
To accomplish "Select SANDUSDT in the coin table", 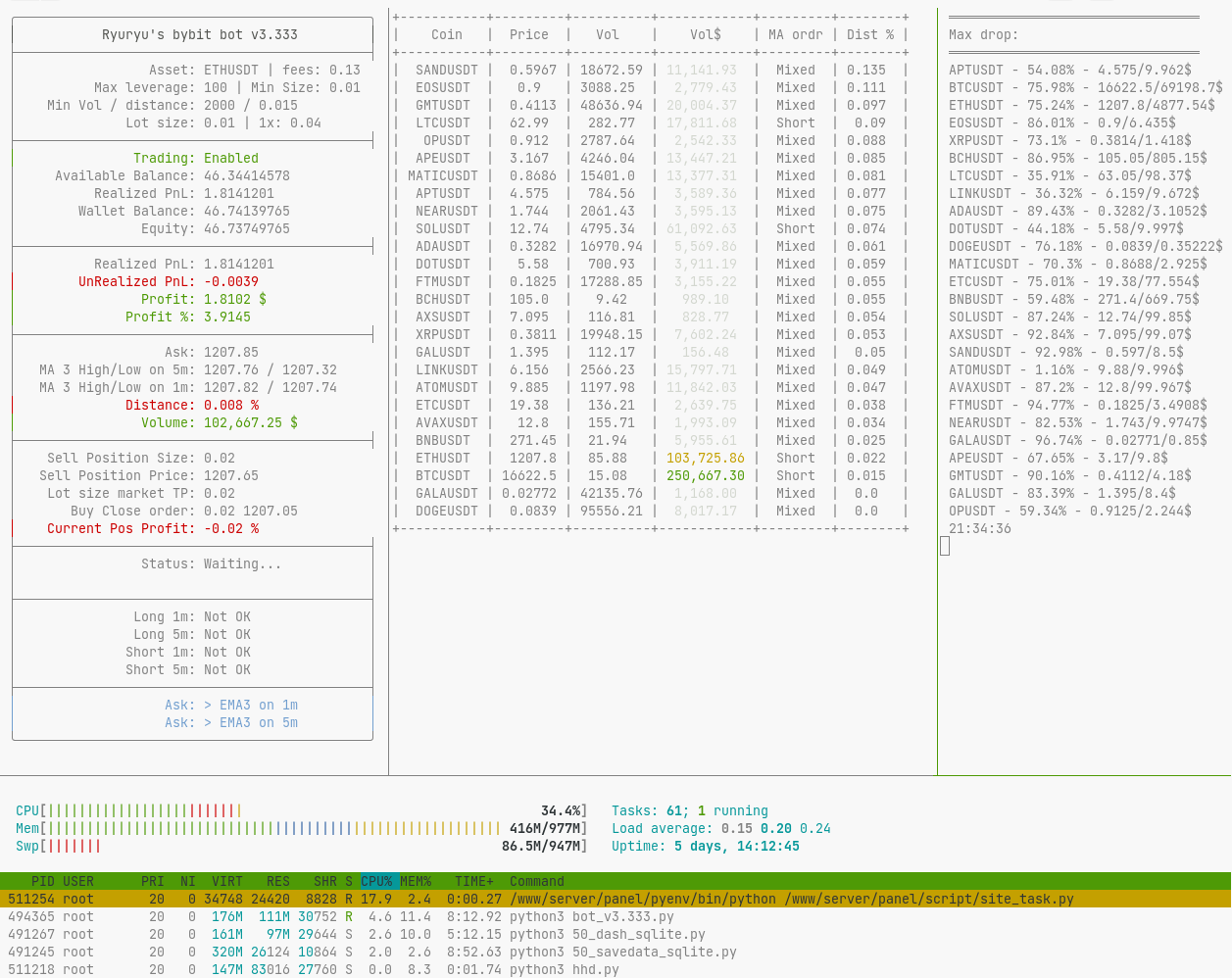I will point(447,70).
